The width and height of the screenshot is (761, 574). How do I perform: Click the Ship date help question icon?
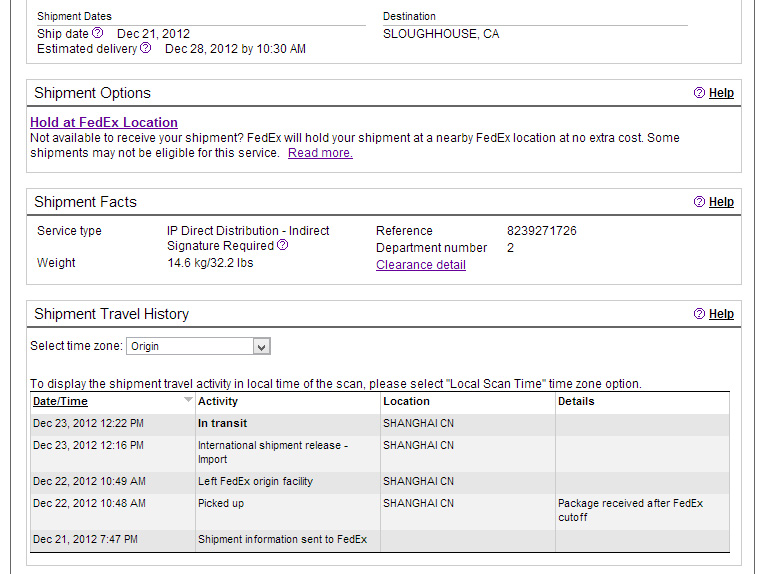(x=98, y=33)
